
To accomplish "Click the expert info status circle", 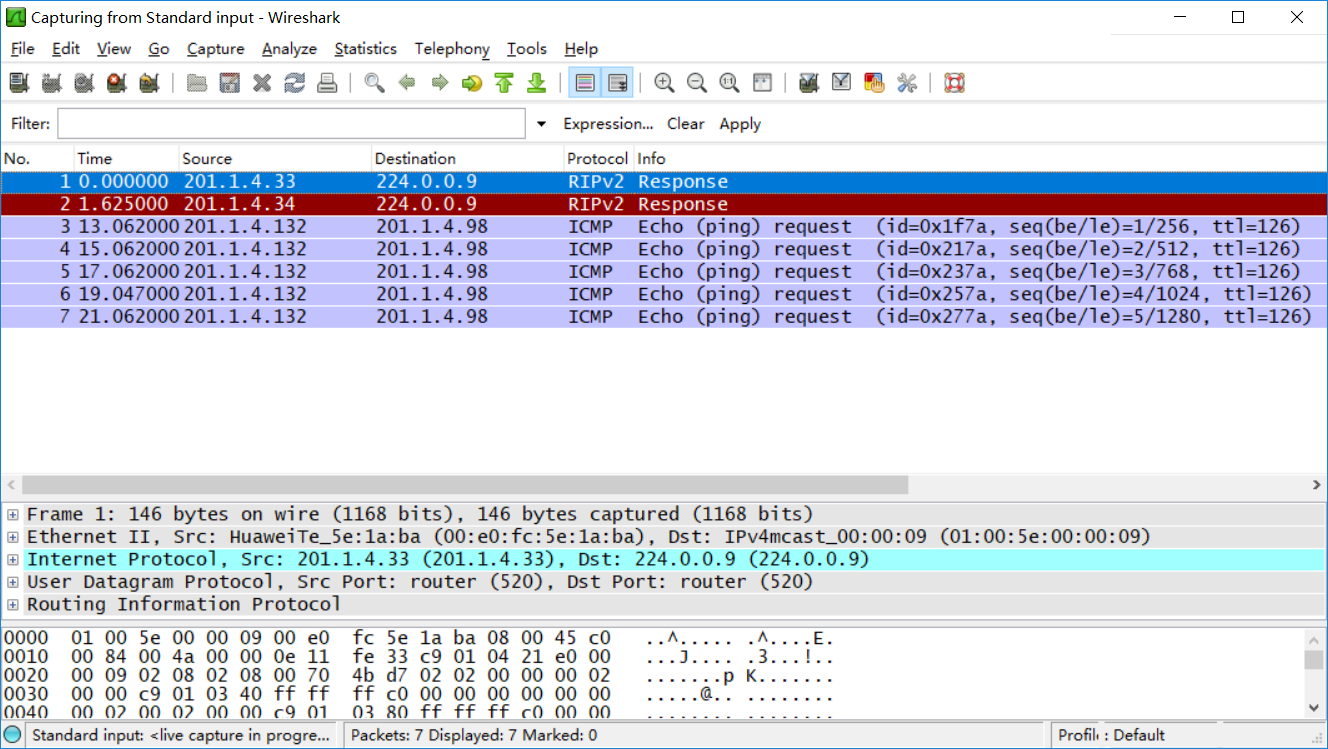I will tap(12, 735).
